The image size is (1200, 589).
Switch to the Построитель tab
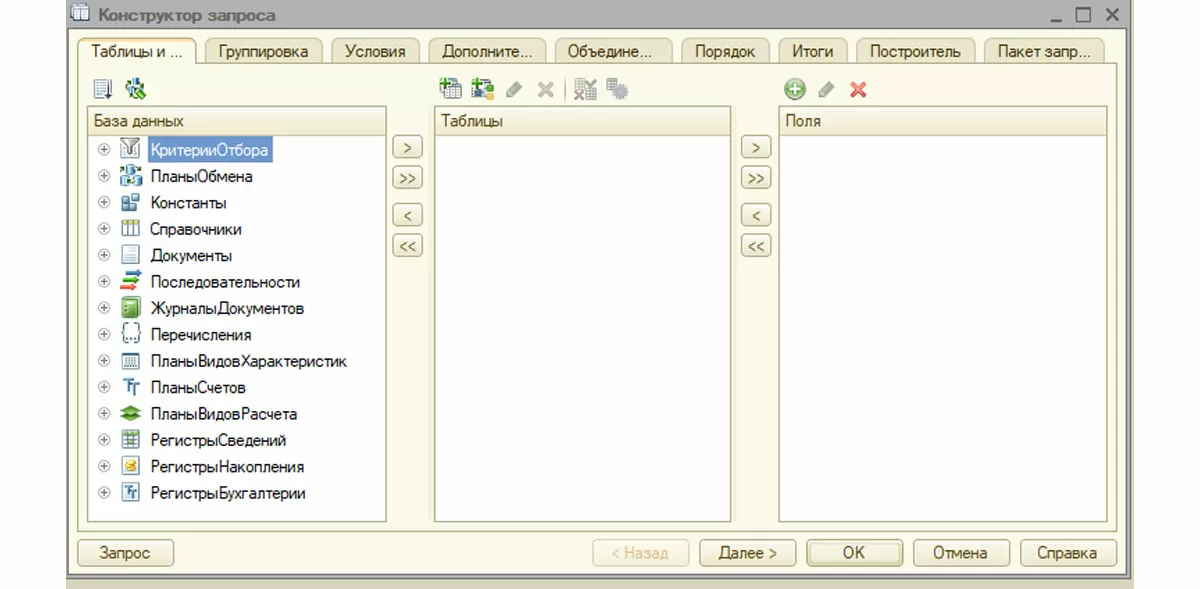click(915, 52)
